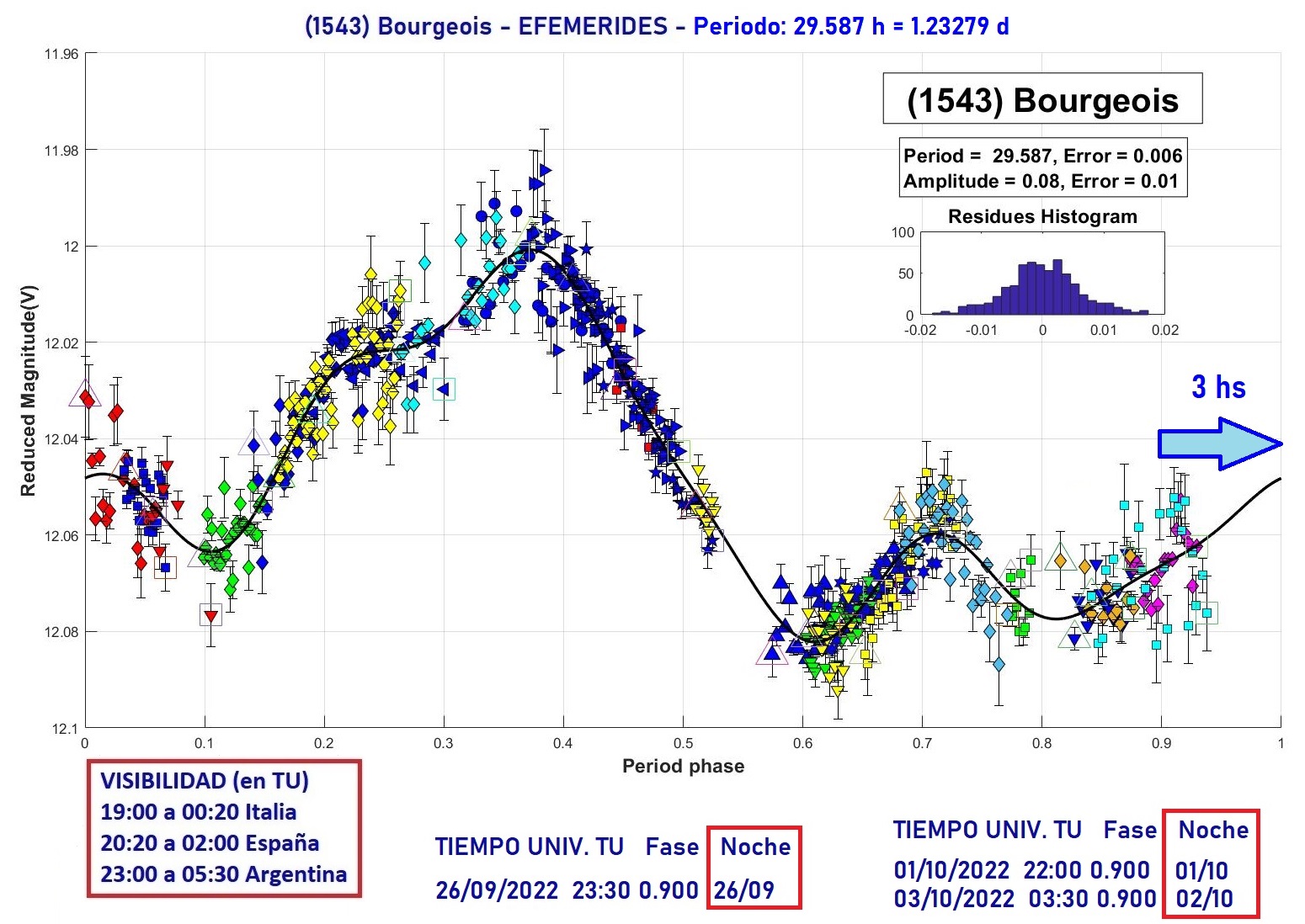Screen dimensions: 1305x924
Task: Click the "Period phase" x-axis label
Action: point(683,767)
